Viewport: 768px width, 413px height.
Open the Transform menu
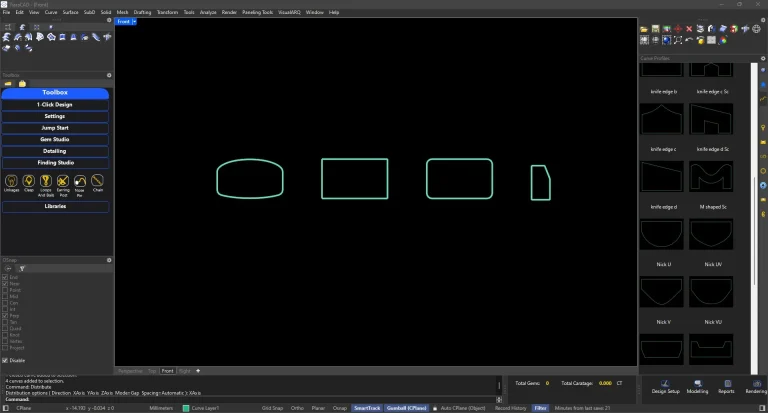point(167,12)
